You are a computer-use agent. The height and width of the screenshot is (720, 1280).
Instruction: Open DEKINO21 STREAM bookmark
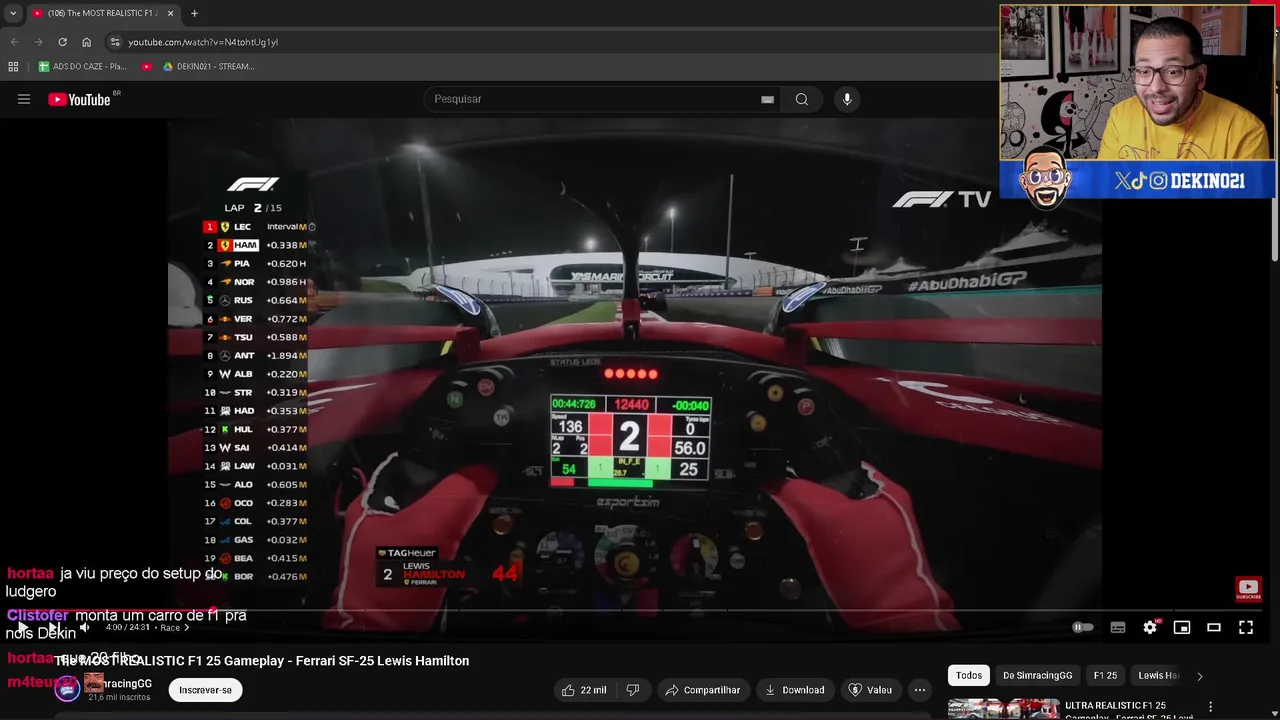point(208,66)
